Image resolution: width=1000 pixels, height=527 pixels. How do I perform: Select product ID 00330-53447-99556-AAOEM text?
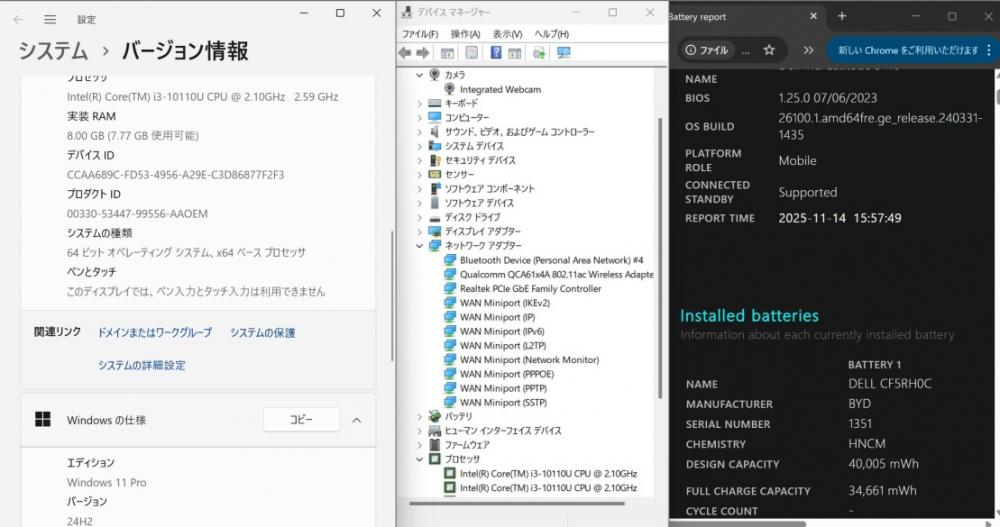click(x=137, y=214)
